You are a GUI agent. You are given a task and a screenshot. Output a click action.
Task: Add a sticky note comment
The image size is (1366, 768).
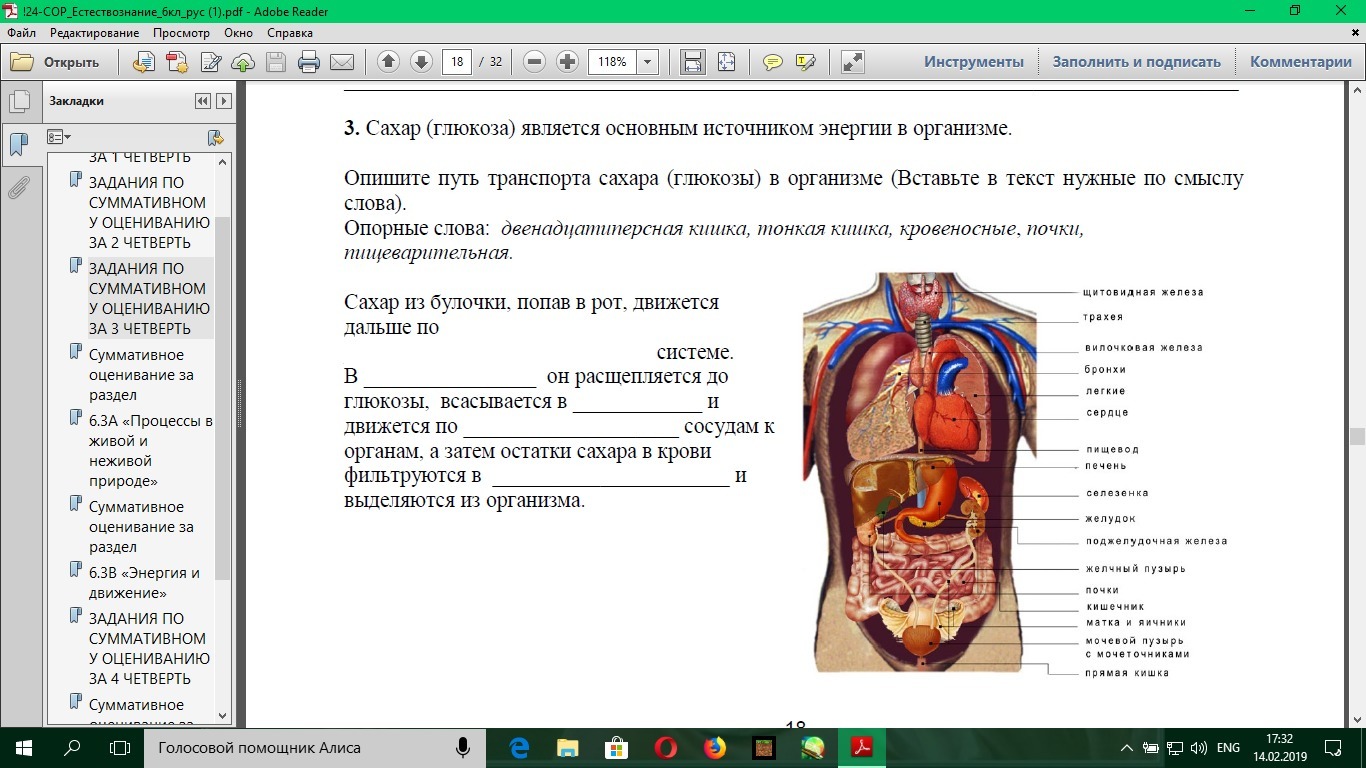[772, 62]
